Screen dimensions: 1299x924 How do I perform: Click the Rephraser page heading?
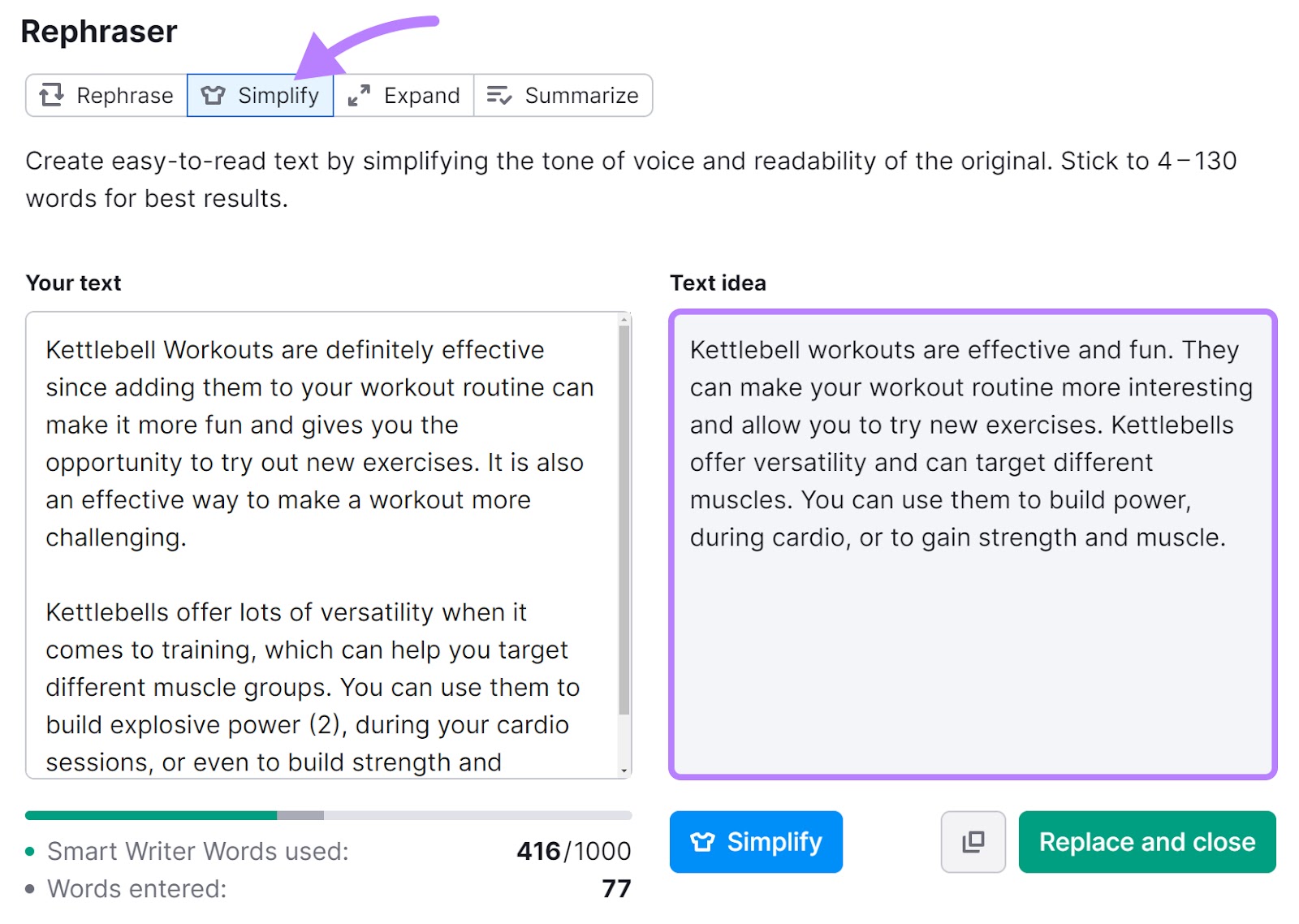[x=99, y=31]
